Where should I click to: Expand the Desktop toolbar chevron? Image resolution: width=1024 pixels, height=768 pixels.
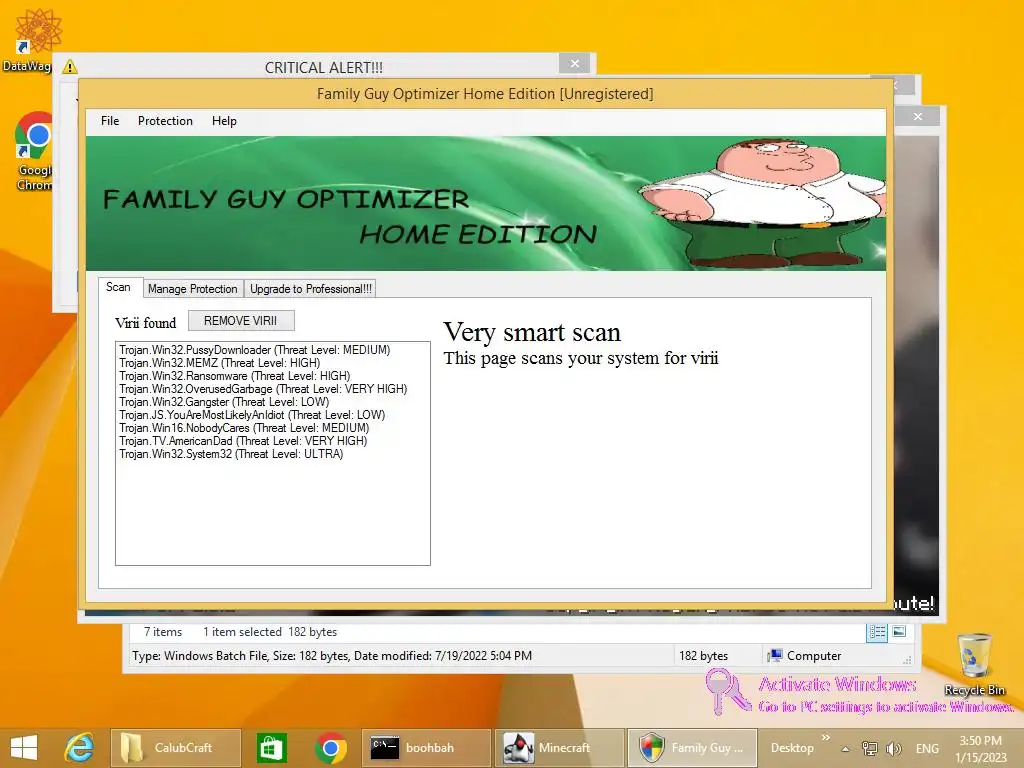coord(825,738)
